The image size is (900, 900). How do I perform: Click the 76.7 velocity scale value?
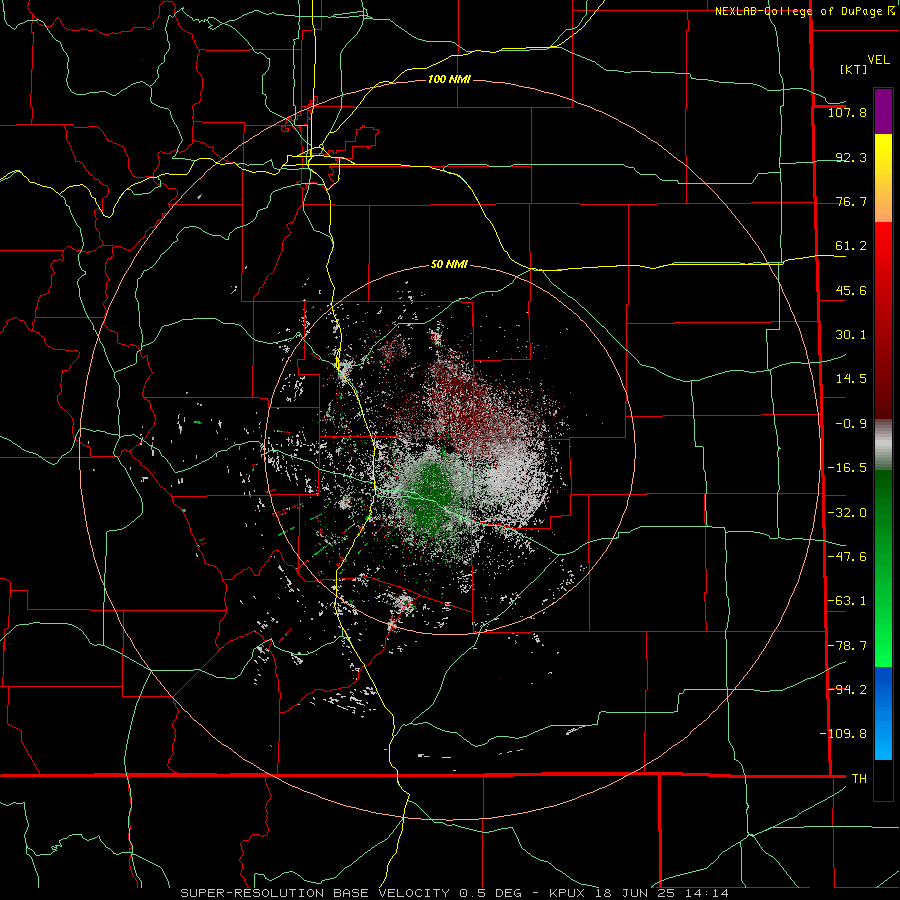click(851, 201)
